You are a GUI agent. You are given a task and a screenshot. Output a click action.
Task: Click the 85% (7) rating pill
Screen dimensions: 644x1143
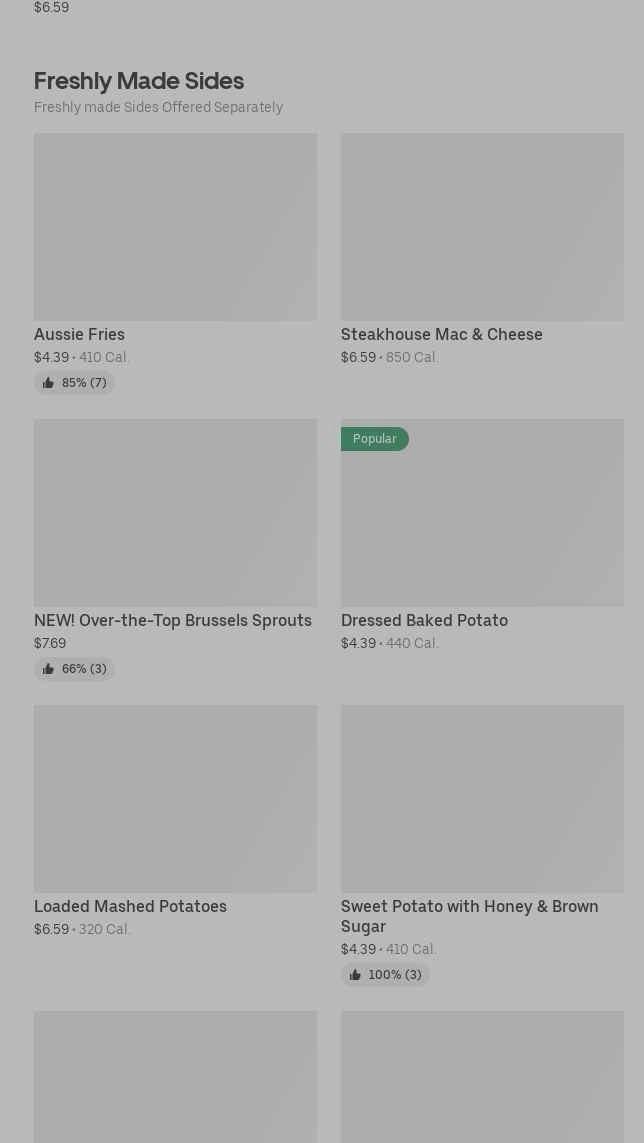(74, 383)
